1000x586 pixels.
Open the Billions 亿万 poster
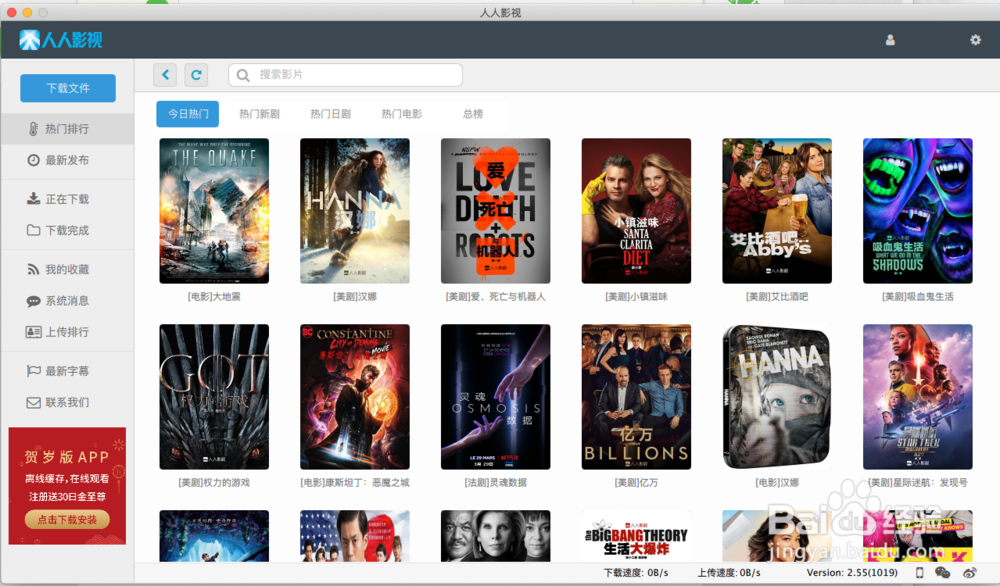tap(636, 397)
